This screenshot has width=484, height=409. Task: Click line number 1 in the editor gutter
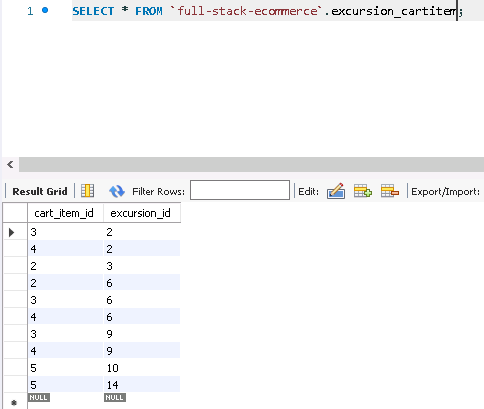tap(30, 11)
